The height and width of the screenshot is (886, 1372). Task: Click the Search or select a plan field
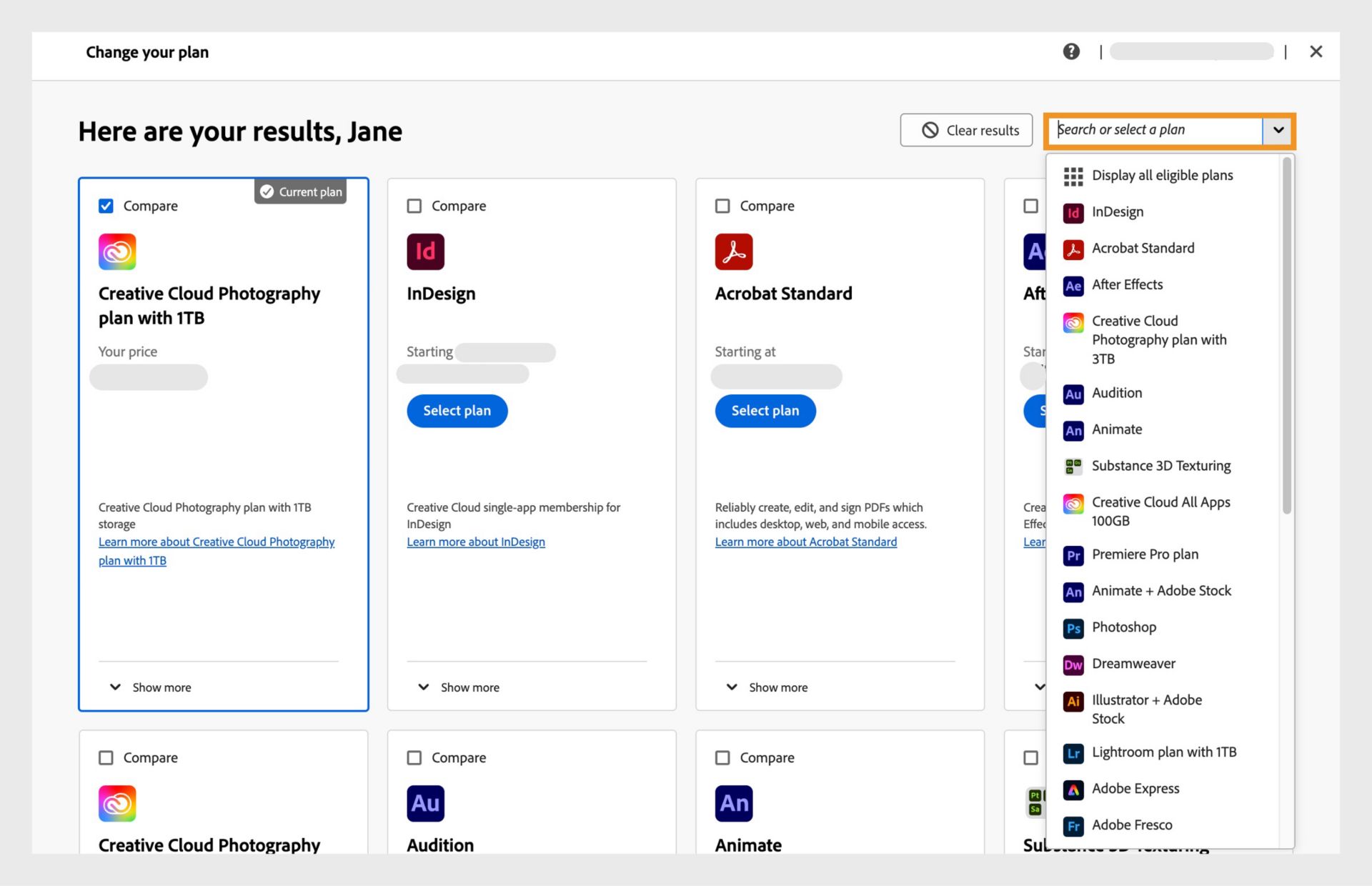pyautogui.click(x=1156, y=130)
